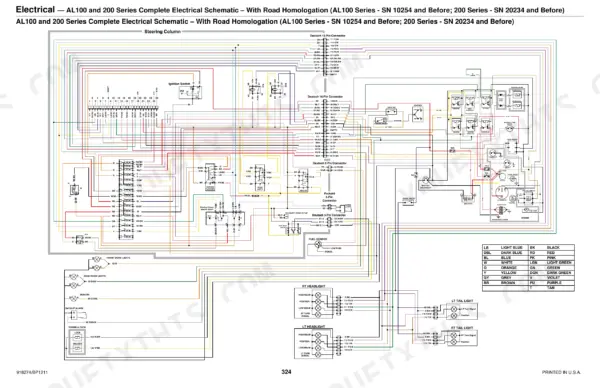Click 'DARK BLUE' in the color legend
The image size is (600, 388).
point(511,253)
